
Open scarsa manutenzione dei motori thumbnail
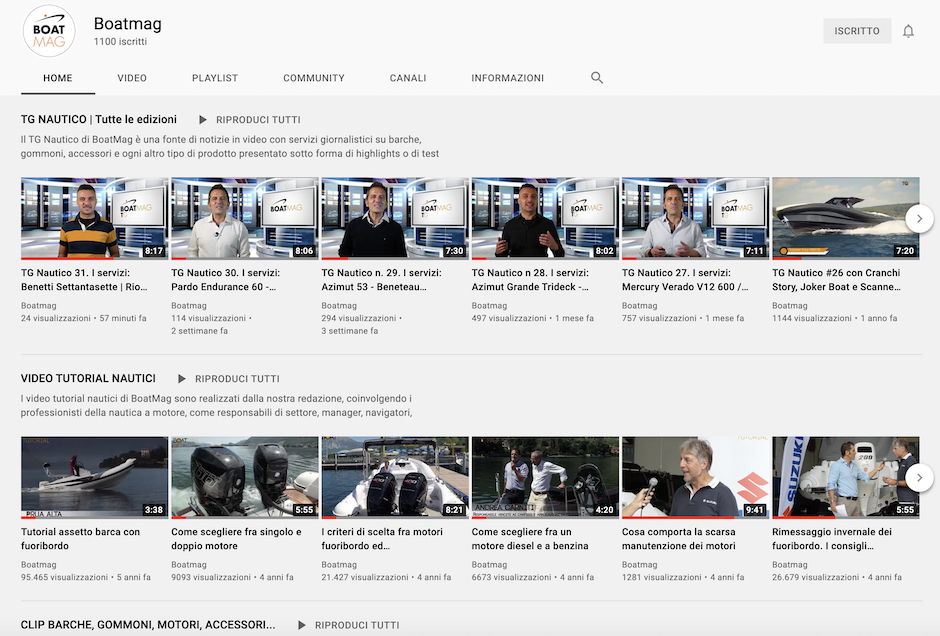pyautogui.click(x=695, y=477)
